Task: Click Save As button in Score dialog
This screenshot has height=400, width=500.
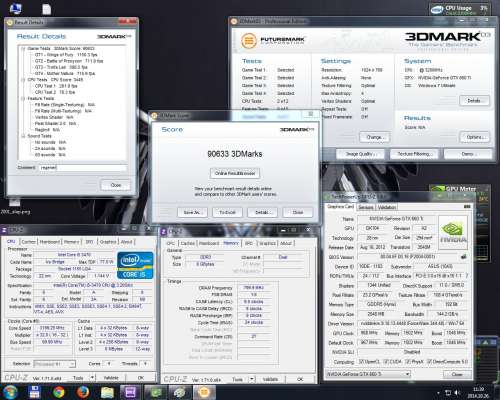Action: click(x=192, y=212)
